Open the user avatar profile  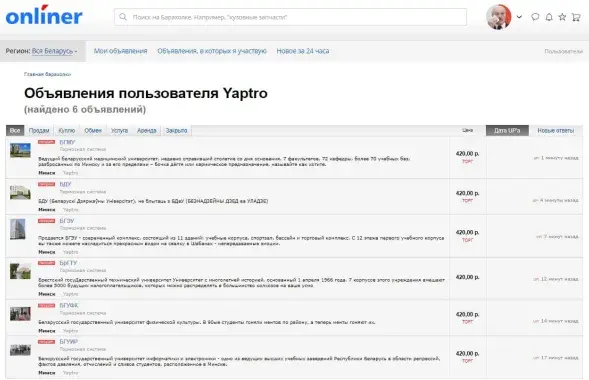tap(498, 17)
